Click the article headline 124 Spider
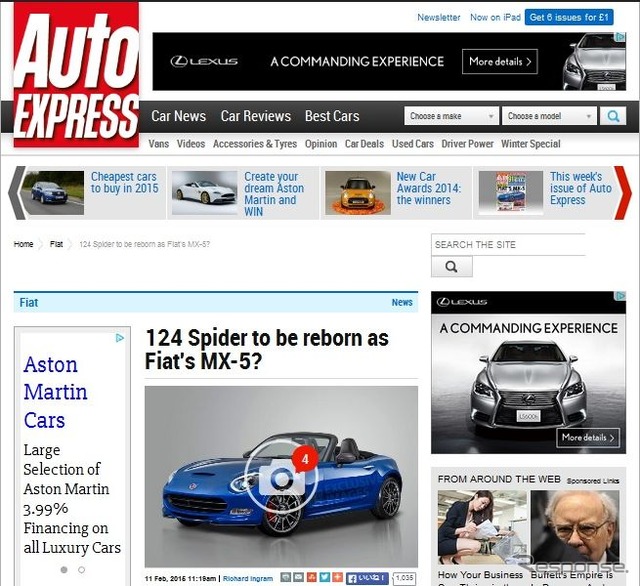The height and width of the screenshot is (586, 640). pyautogui.click(x=267, y=349)
